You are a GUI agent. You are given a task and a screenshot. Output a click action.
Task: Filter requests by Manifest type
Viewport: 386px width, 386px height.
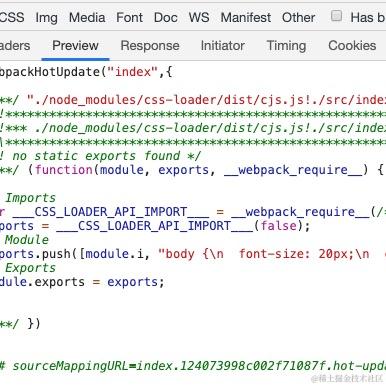[x=246, y=17]
